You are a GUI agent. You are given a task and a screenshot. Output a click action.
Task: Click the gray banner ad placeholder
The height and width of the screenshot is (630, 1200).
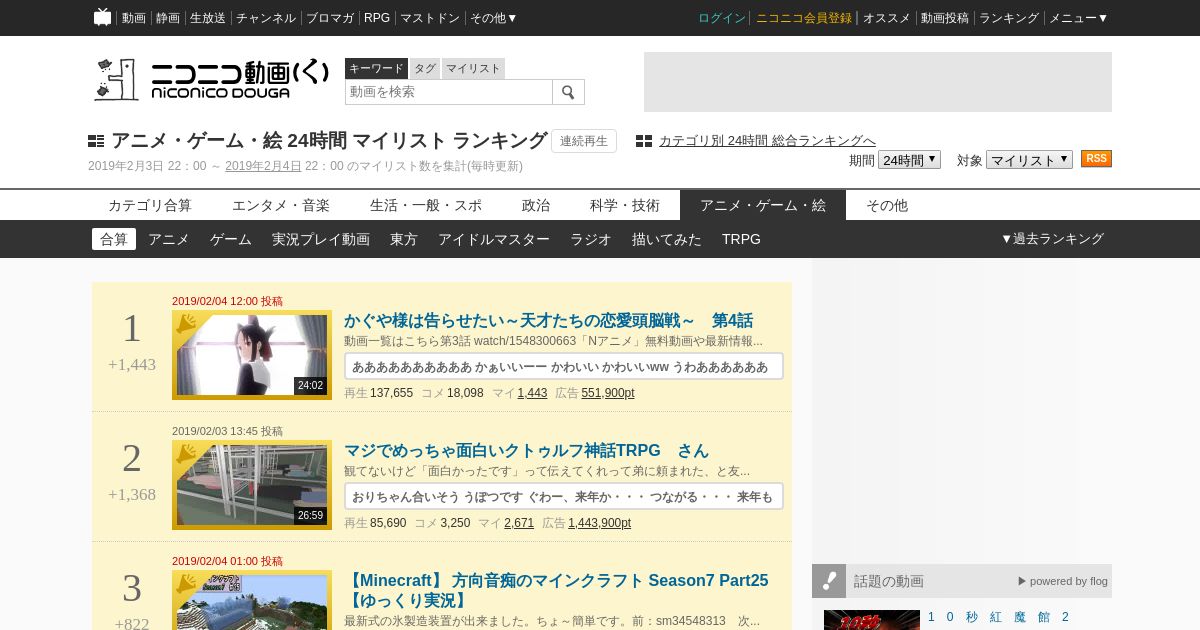878,82
